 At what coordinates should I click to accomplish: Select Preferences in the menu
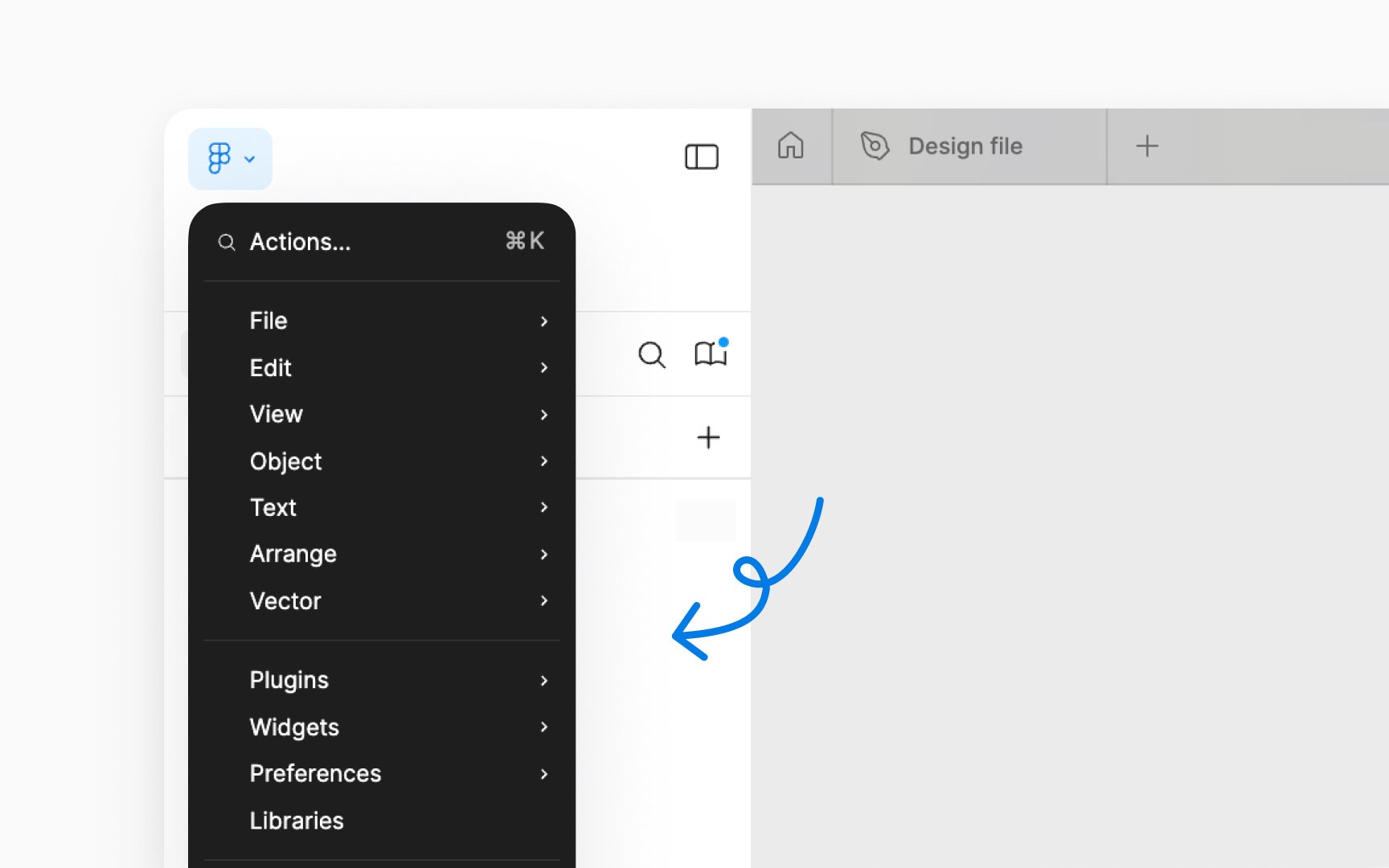tap(382, 773)
